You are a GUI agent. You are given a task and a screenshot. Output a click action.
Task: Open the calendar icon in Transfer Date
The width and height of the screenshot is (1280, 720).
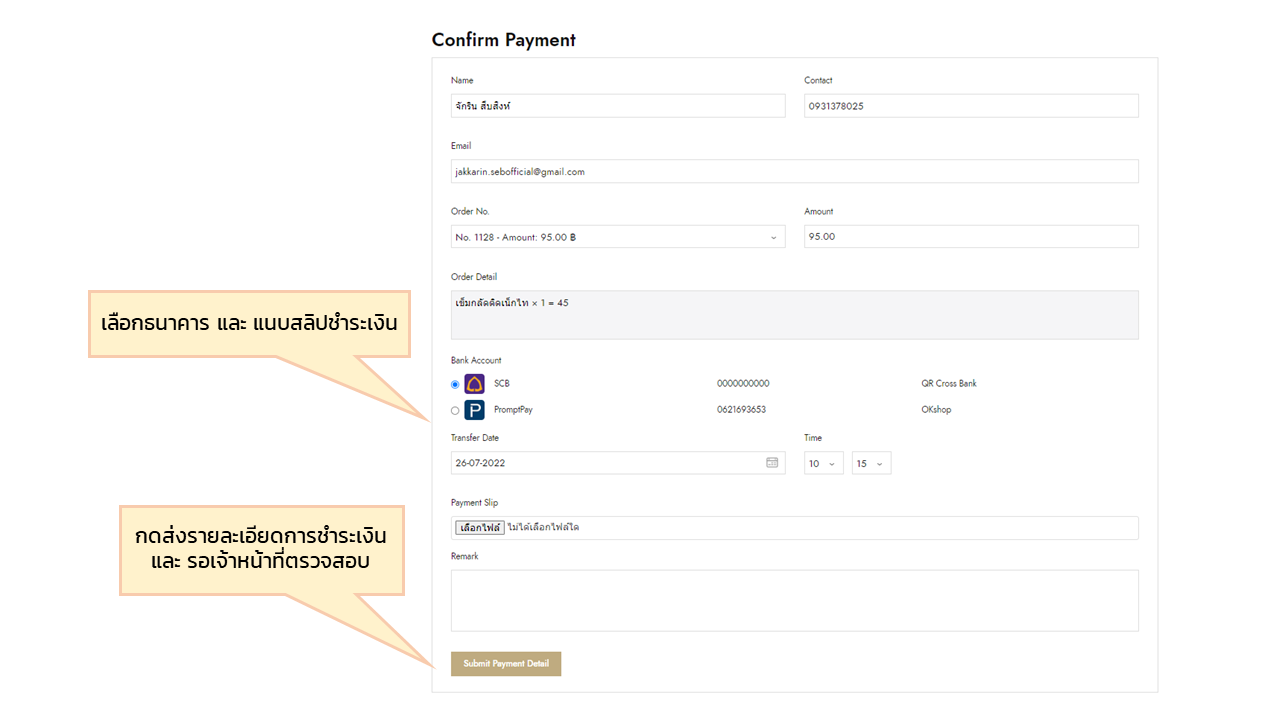(x=772, y=463)
